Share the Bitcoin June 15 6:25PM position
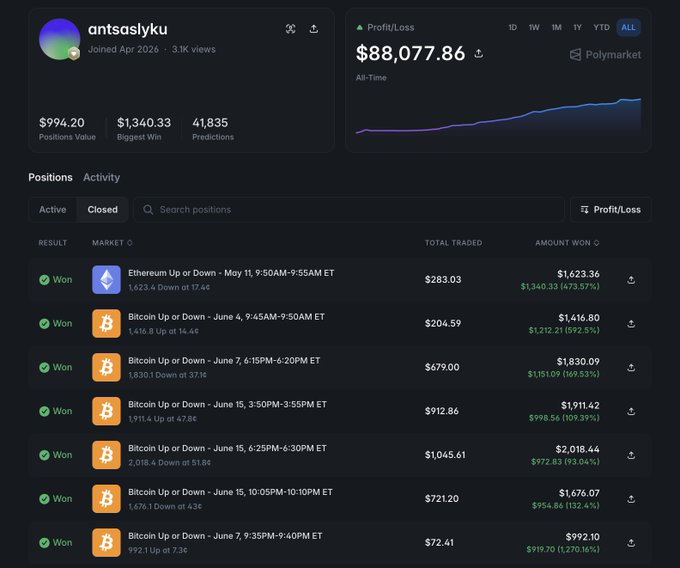The width and height of the screenshot is (680, 568). tap(631, 455)
